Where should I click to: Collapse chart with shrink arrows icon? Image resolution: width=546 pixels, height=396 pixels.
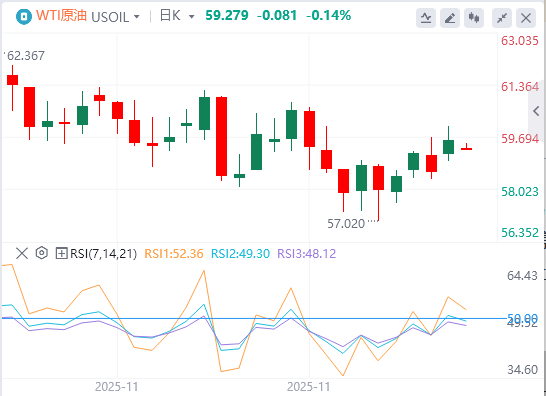(501, 17)
